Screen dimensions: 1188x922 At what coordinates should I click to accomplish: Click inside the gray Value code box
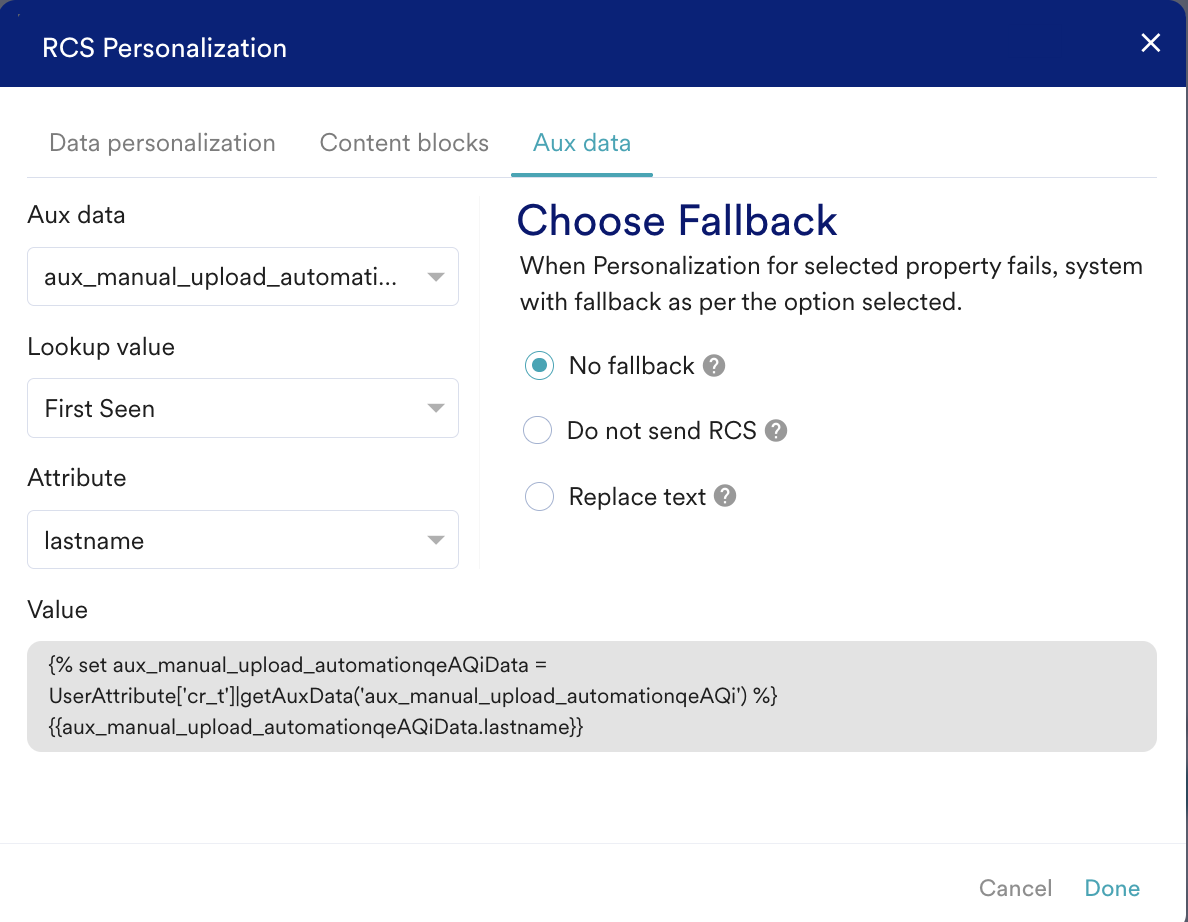click(591, 696)
